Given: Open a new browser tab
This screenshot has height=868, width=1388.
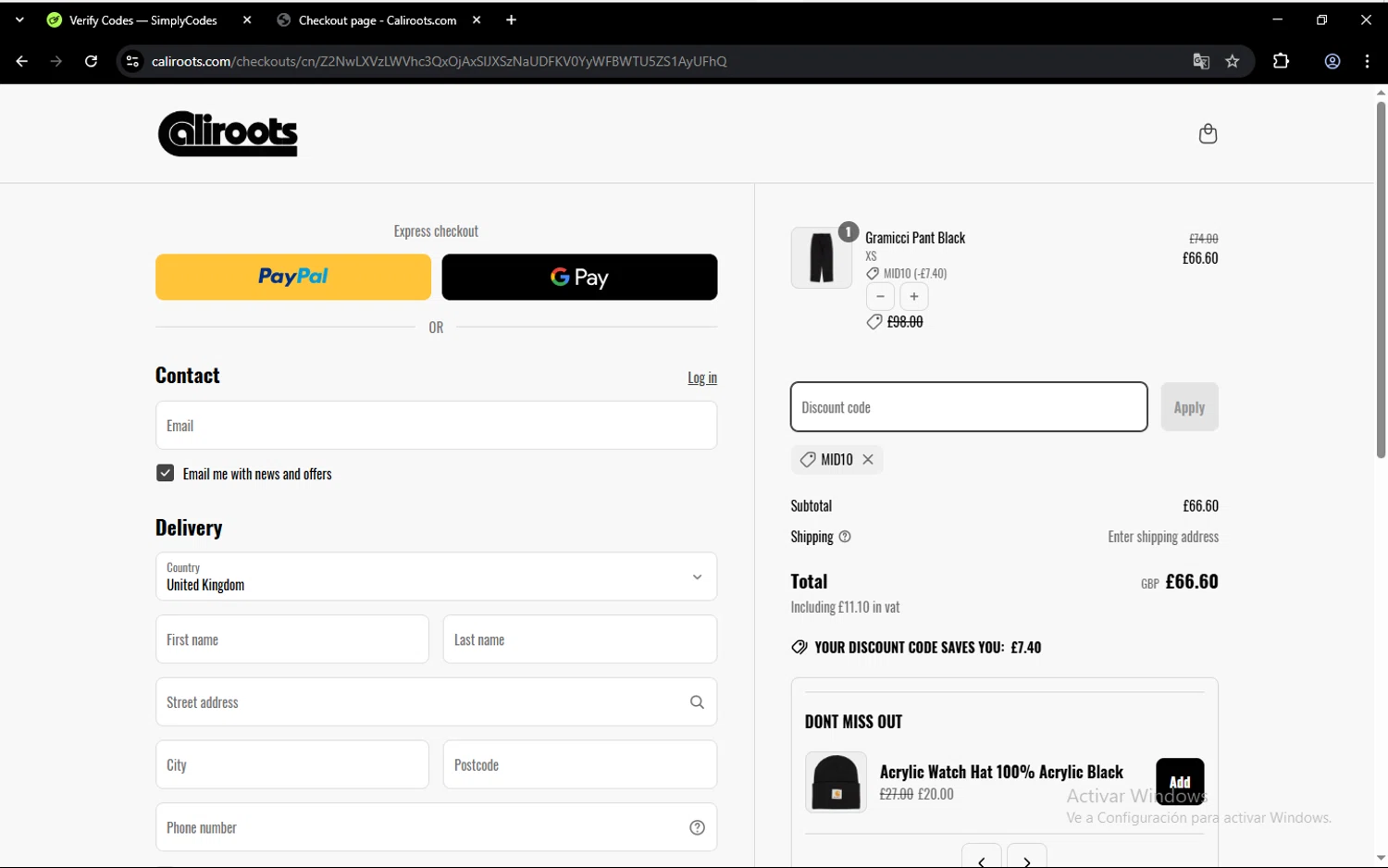Looking at the screenshot, I should (512, 20).
